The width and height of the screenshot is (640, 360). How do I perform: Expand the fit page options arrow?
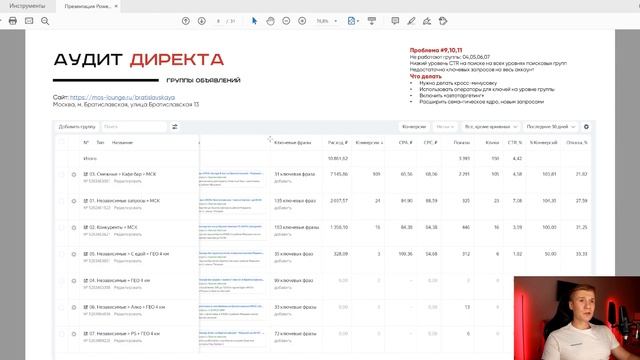pos(358,21)
